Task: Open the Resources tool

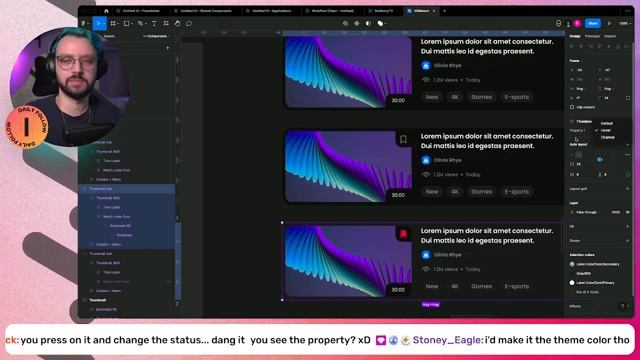Action: (x=166, y=24)
